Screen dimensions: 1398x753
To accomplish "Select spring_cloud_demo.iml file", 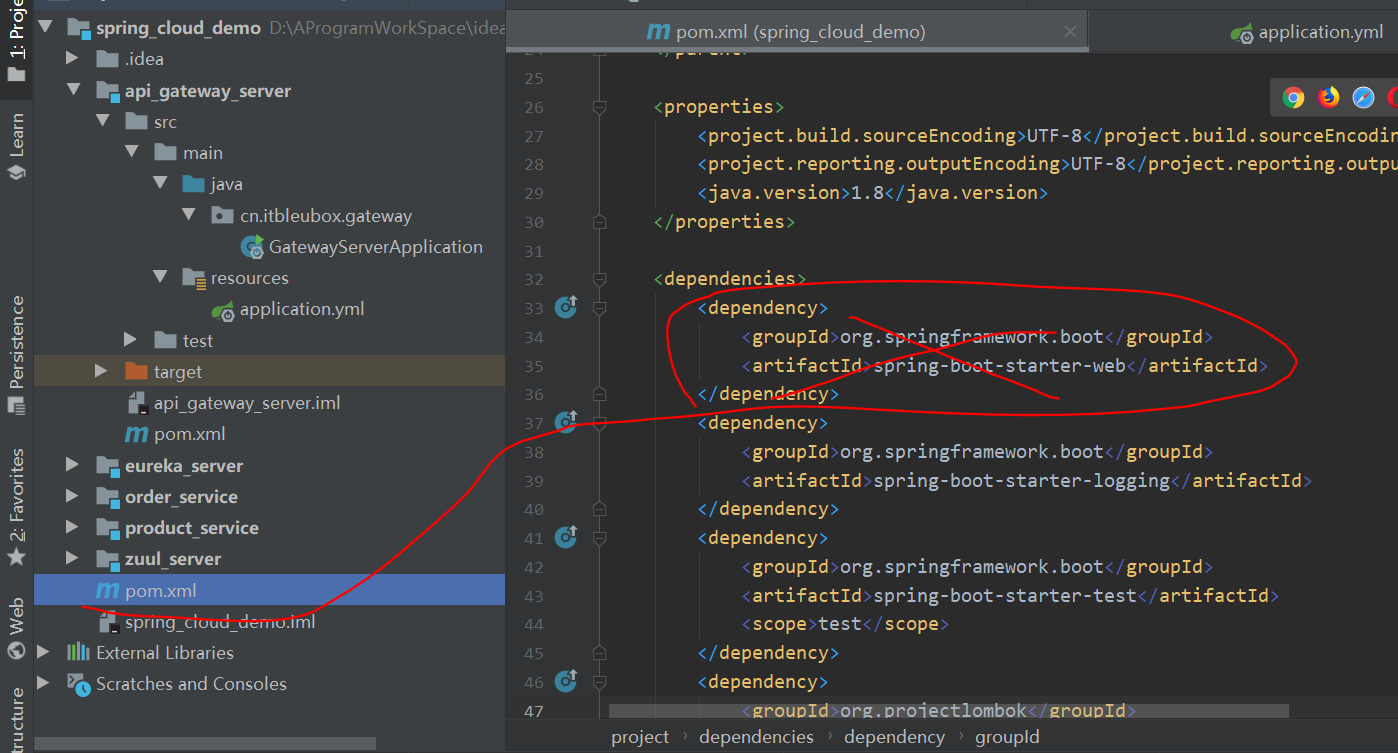I will click(220, 621).
